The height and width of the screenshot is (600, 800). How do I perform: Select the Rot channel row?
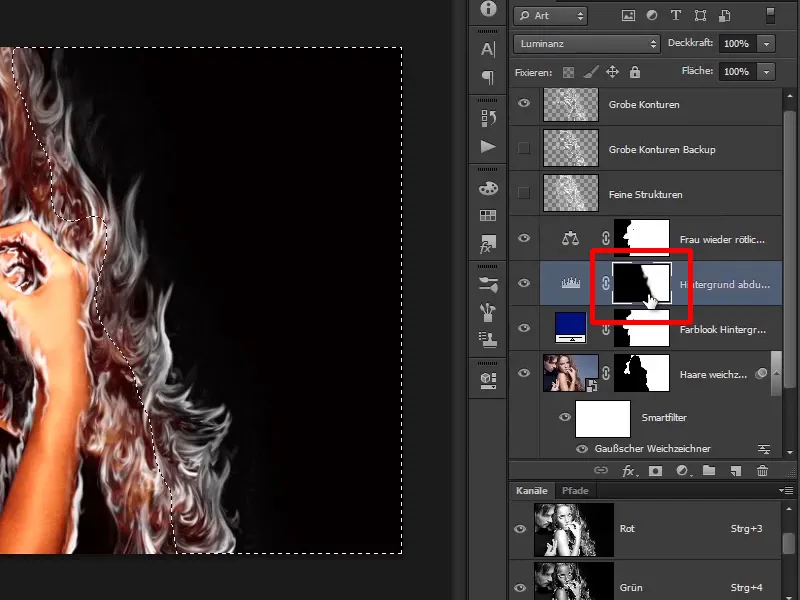(x=645, y=529)
